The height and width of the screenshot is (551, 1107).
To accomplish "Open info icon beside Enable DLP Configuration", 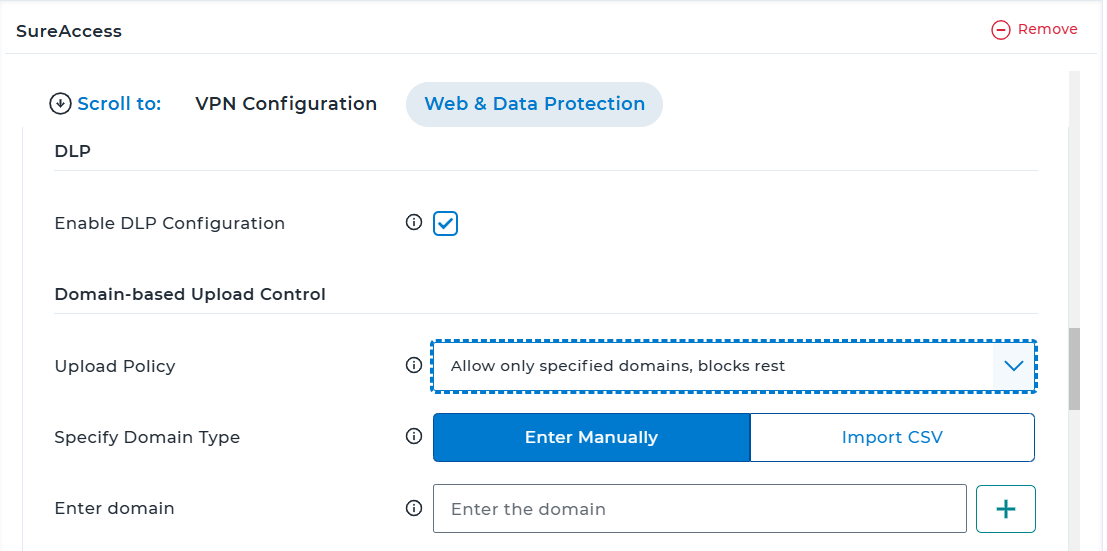I will coord(414,223).
